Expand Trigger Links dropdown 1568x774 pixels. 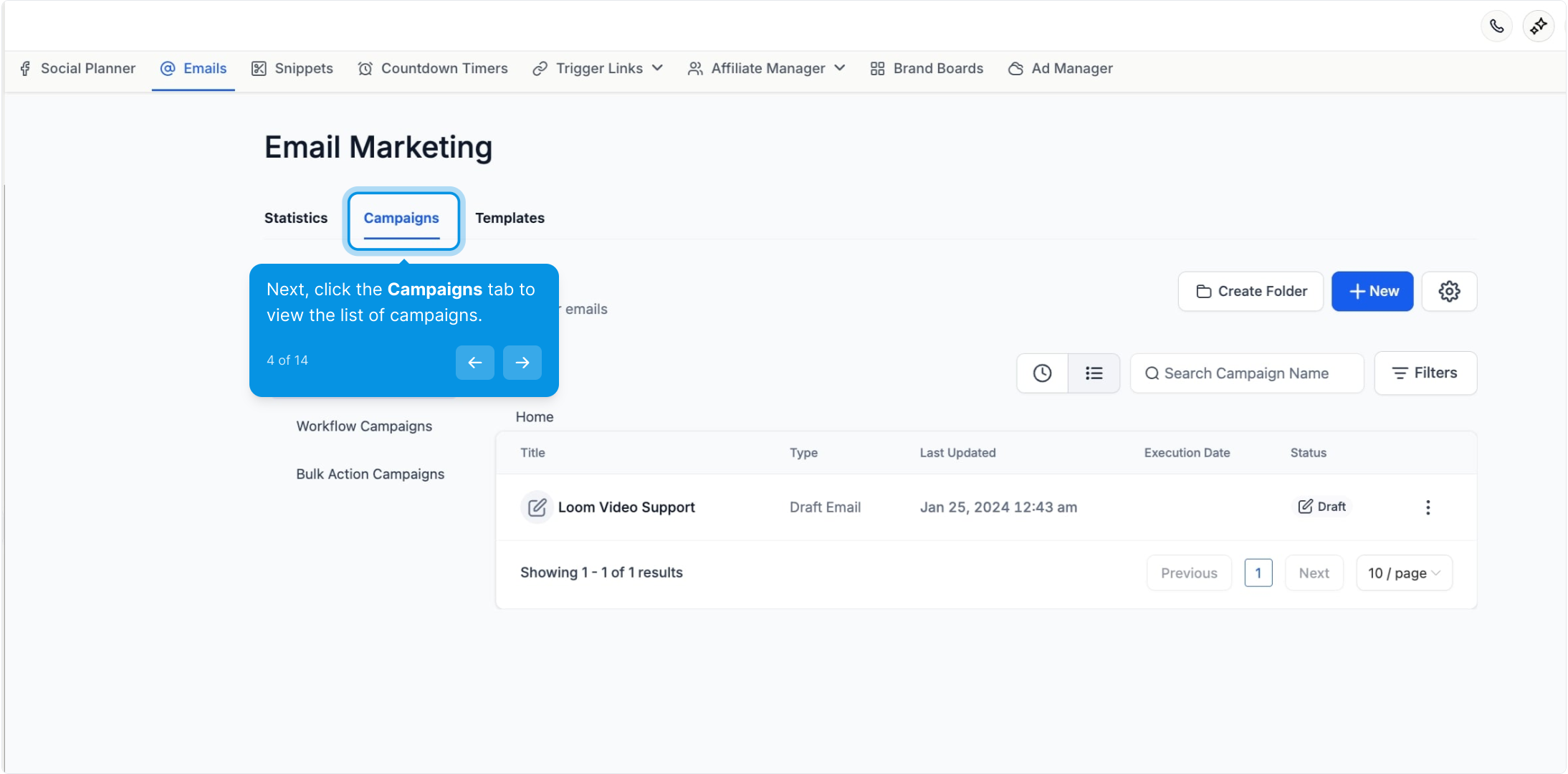(598, 68)
